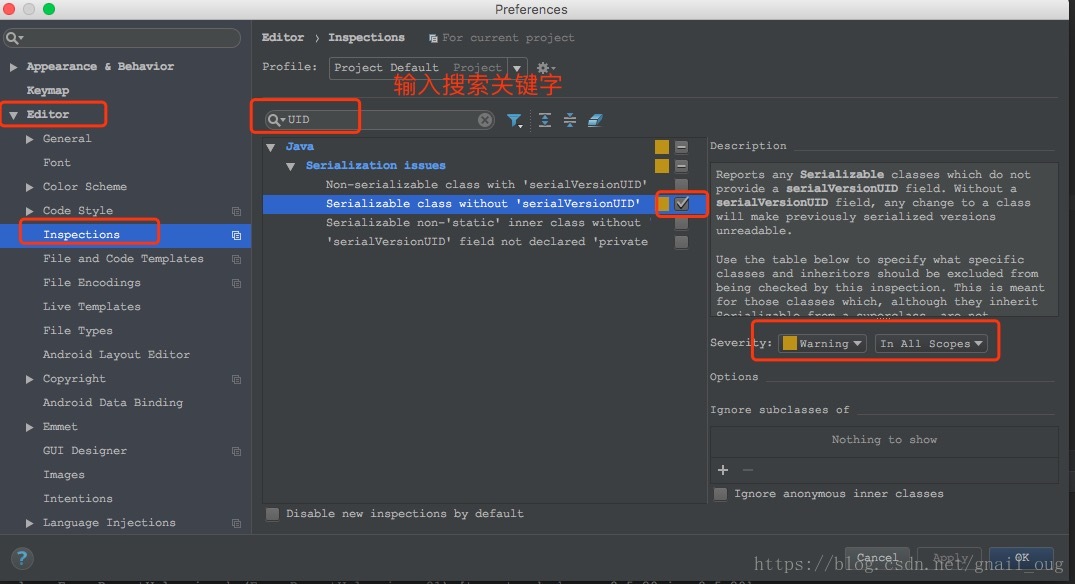Image resolution: width=1075 pixels, height=584 pixels.
Task: Clear the UID search text
Action: 485,120
